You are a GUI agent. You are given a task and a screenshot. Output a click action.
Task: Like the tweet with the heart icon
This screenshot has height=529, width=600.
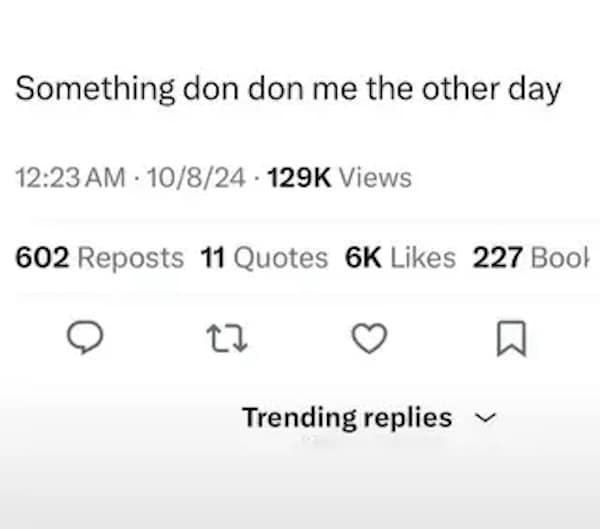(370, 340)
